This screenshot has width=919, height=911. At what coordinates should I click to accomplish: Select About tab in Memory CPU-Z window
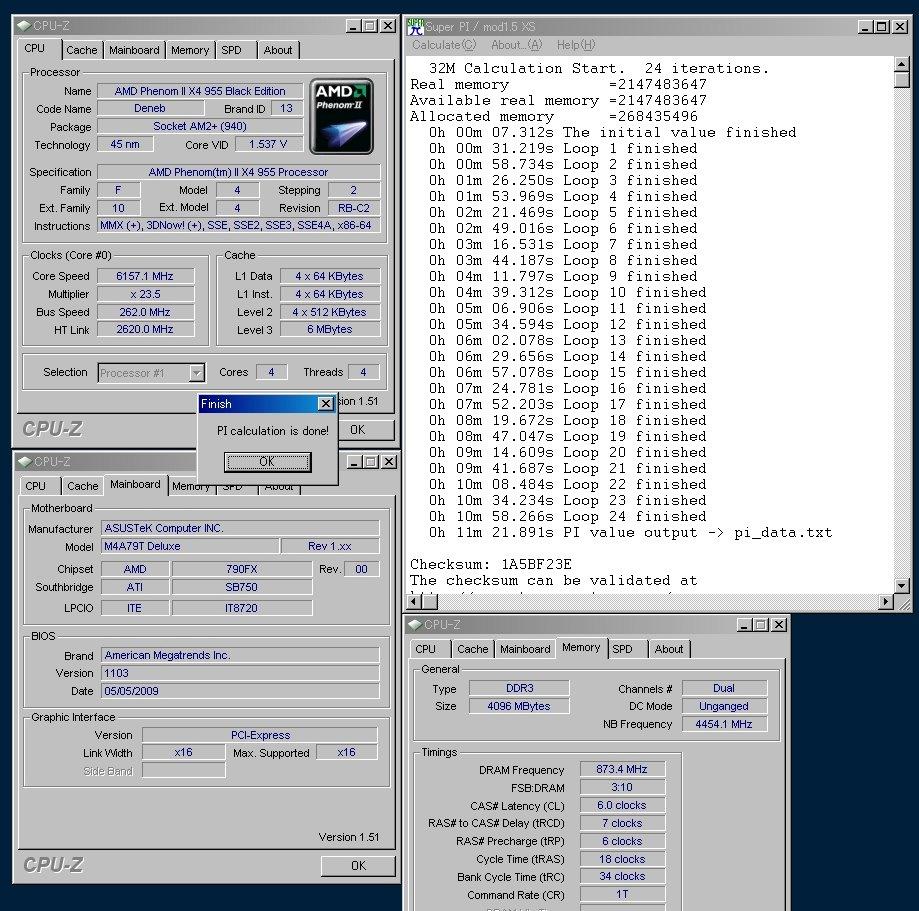[x=669, y=649]
